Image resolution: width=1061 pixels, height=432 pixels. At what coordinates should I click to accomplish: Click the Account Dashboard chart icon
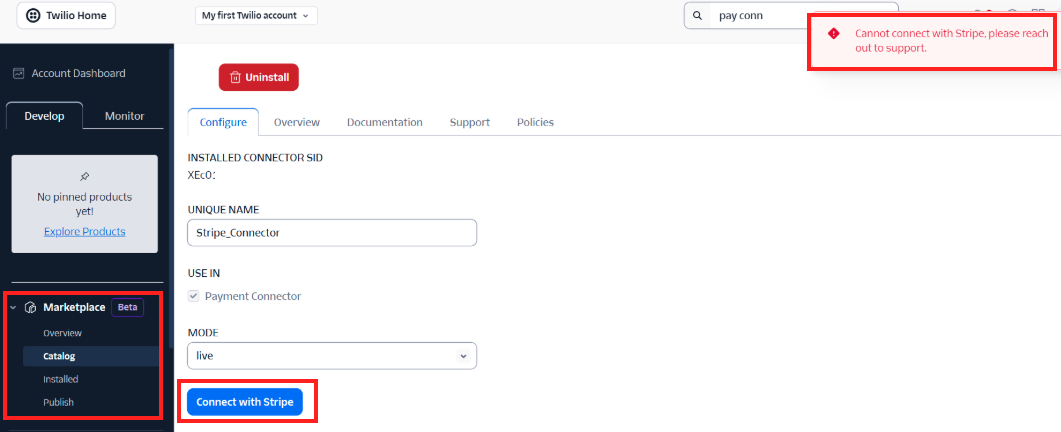point(19,73)
